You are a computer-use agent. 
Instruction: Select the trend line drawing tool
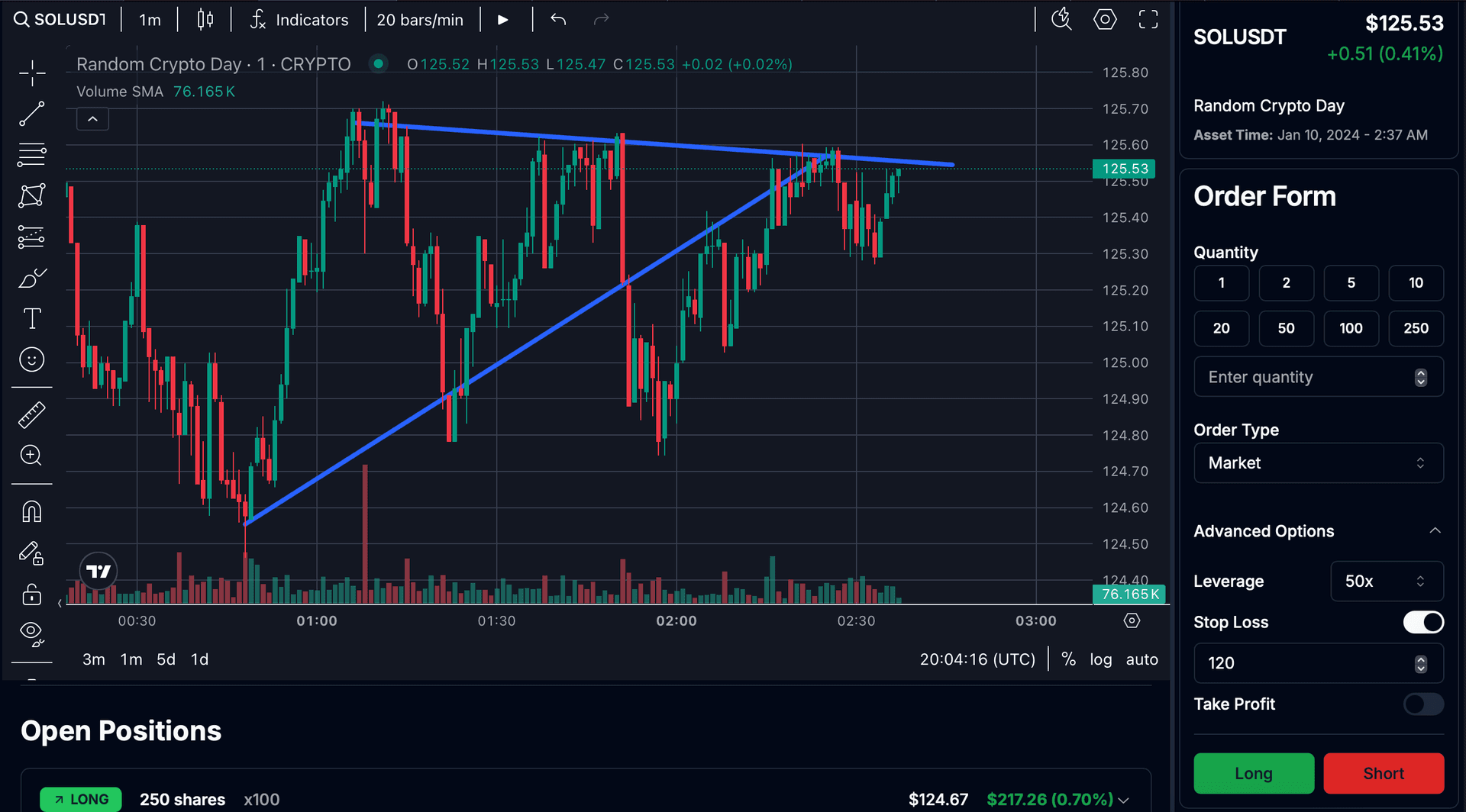point(32,114)
